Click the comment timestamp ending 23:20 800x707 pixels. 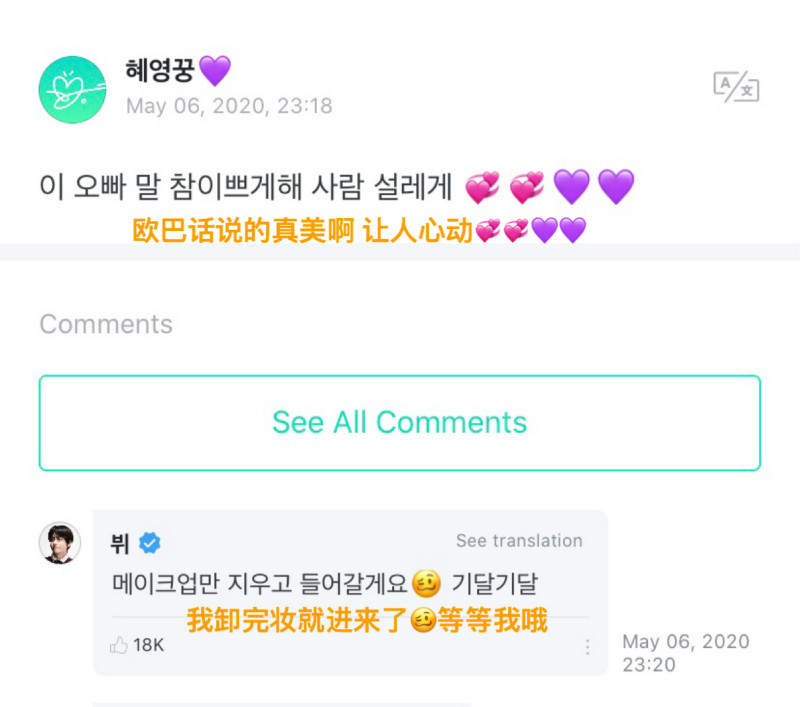pyautogui.click(x=685, y=652)
